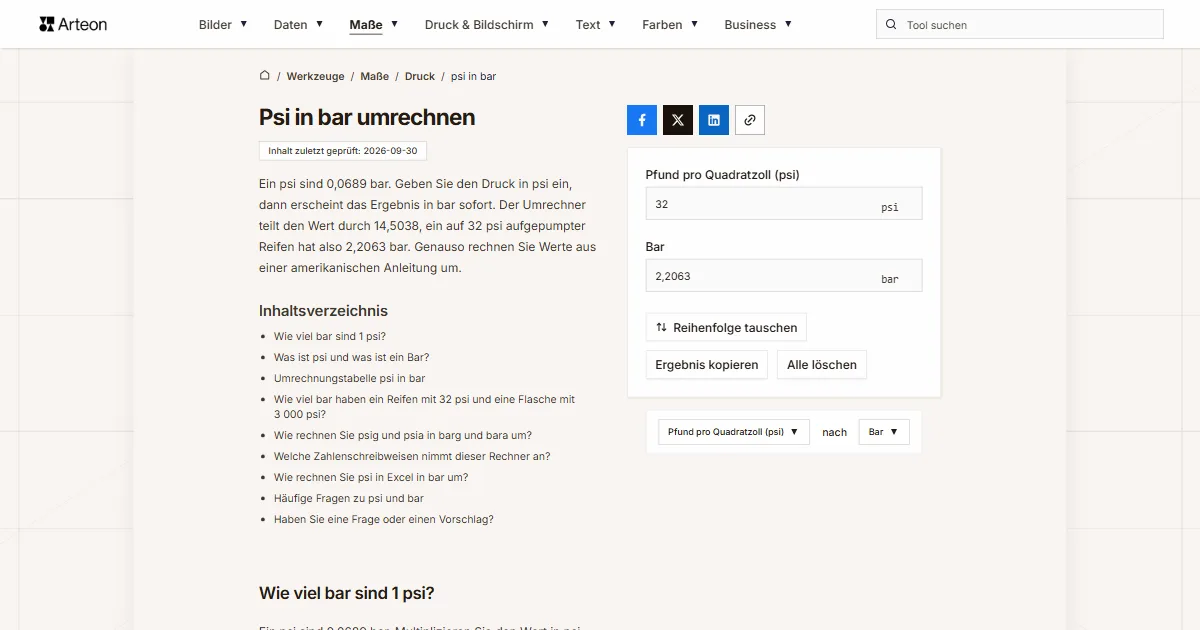Open the Druck breadcrumb link
The height and width of the screenshot is (630, 1200).
[x=420, y=76]
